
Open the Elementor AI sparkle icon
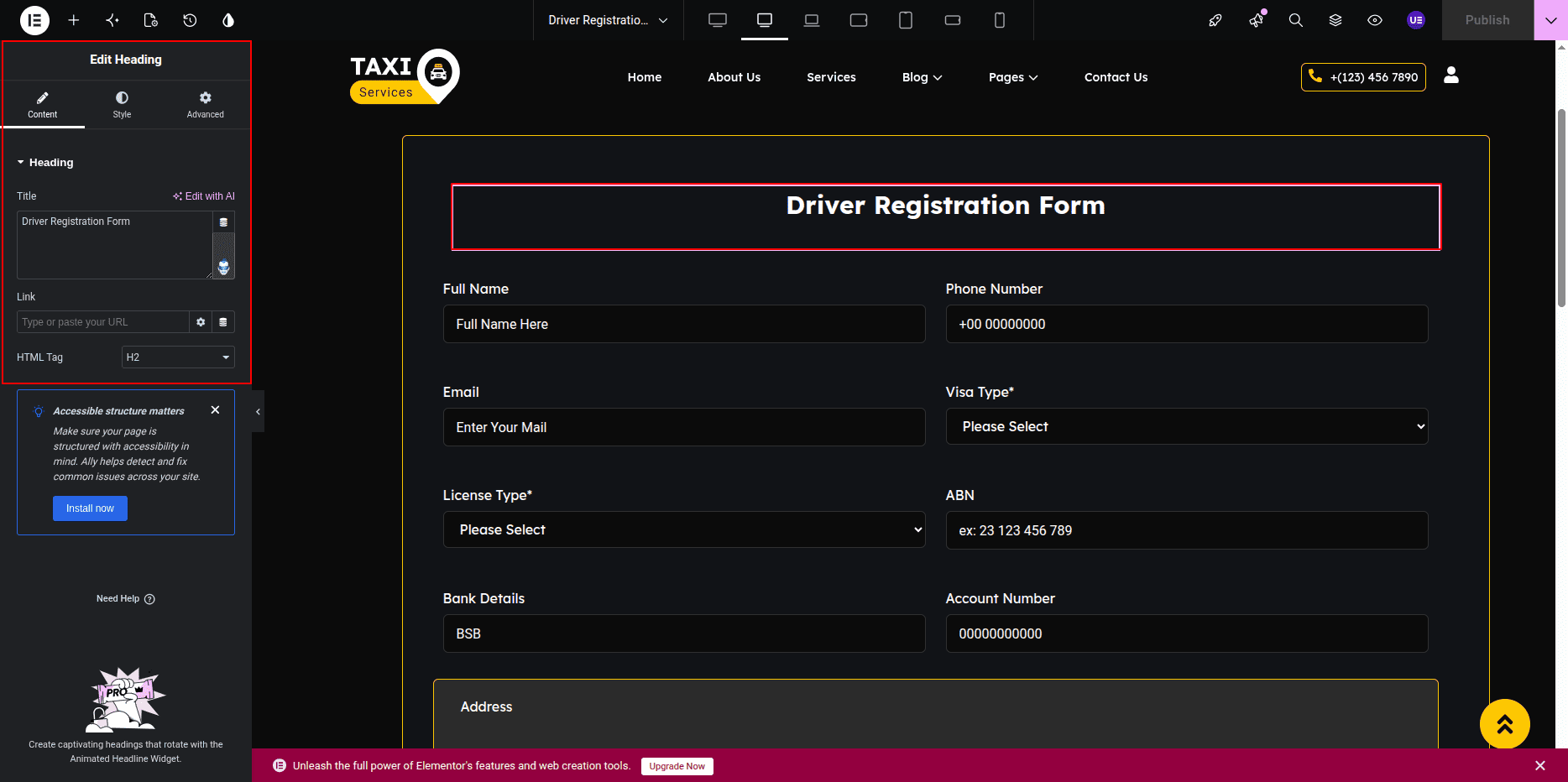tap(112, 20)
